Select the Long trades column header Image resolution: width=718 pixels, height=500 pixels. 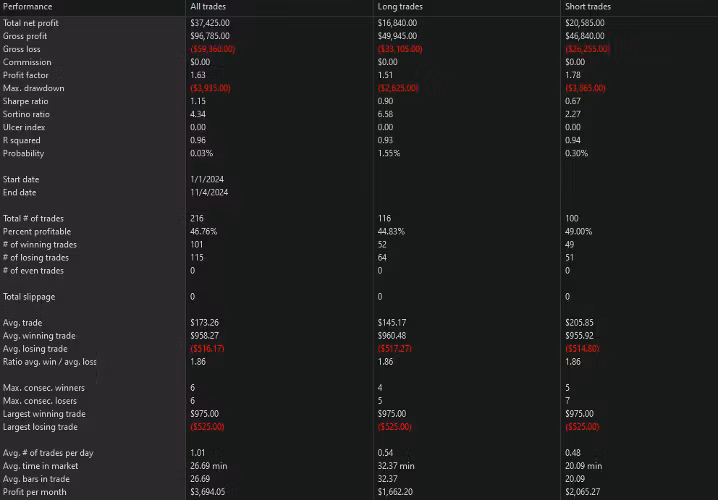399,7
